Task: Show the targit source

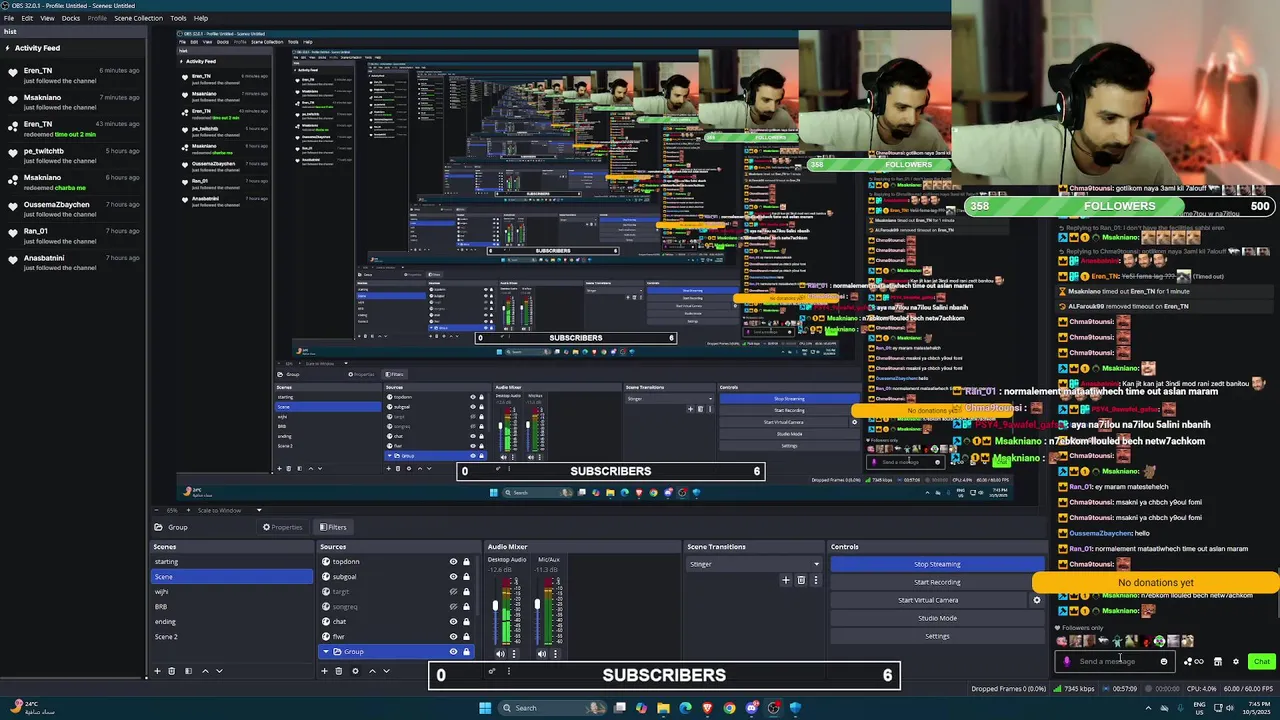Action: 453,592
